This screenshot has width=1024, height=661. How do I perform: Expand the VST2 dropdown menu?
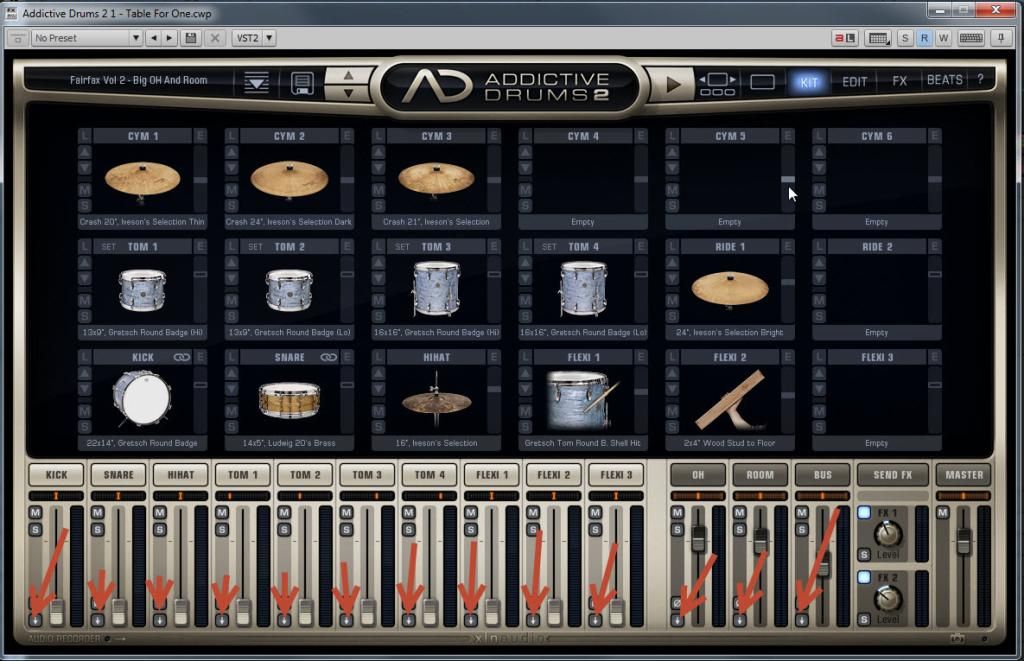pos(254,38)
